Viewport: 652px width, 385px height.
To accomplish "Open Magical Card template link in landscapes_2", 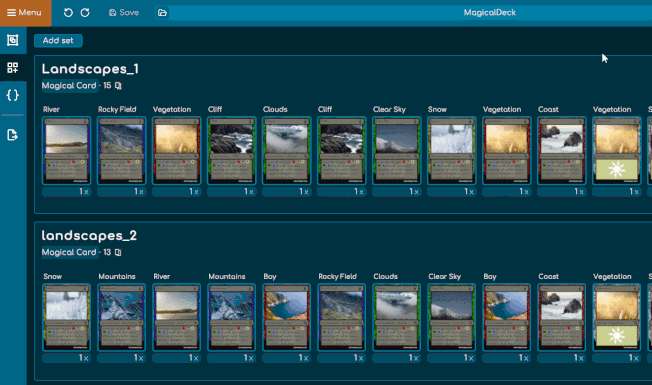I will 69,252.
